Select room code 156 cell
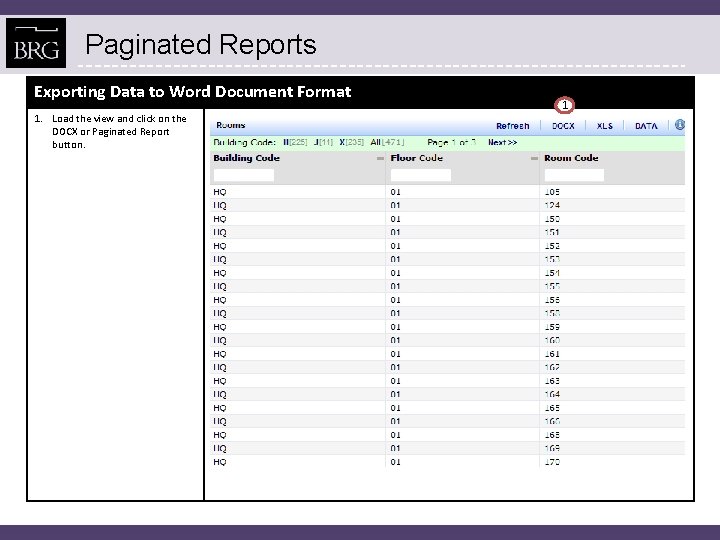The height and width of the screenshot is (540, 720). point(552,300)
